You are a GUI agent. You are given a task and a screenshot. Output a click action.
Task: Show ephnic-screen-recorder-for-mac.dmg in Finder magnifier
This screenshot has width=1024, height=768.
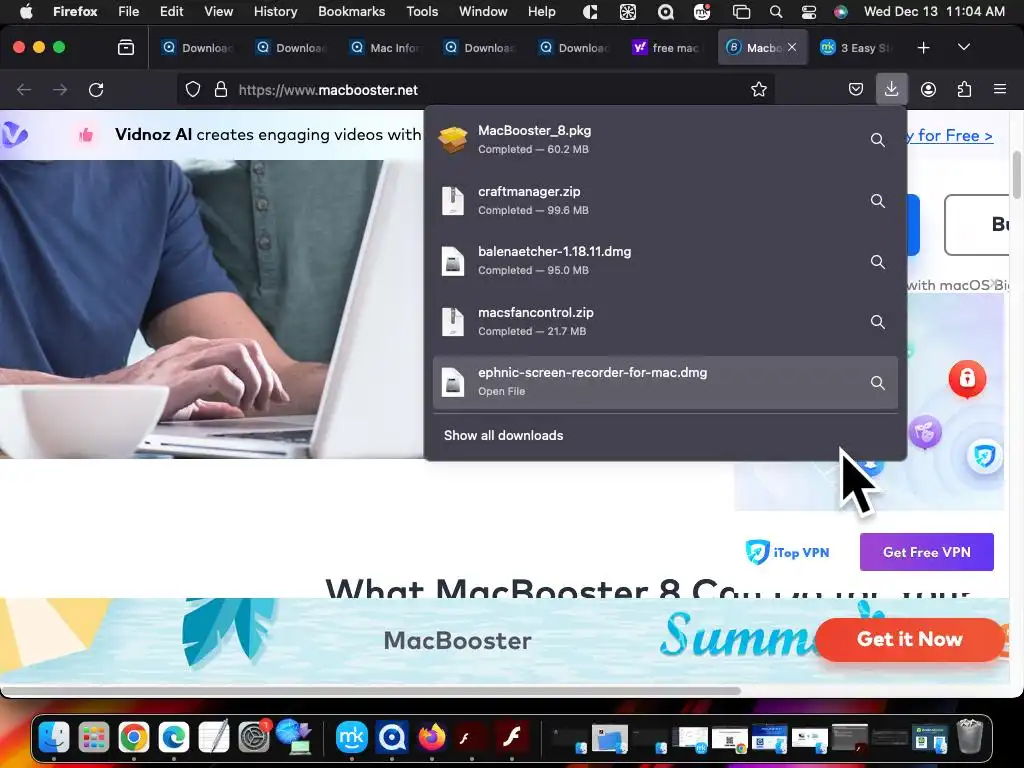[878, 383]
